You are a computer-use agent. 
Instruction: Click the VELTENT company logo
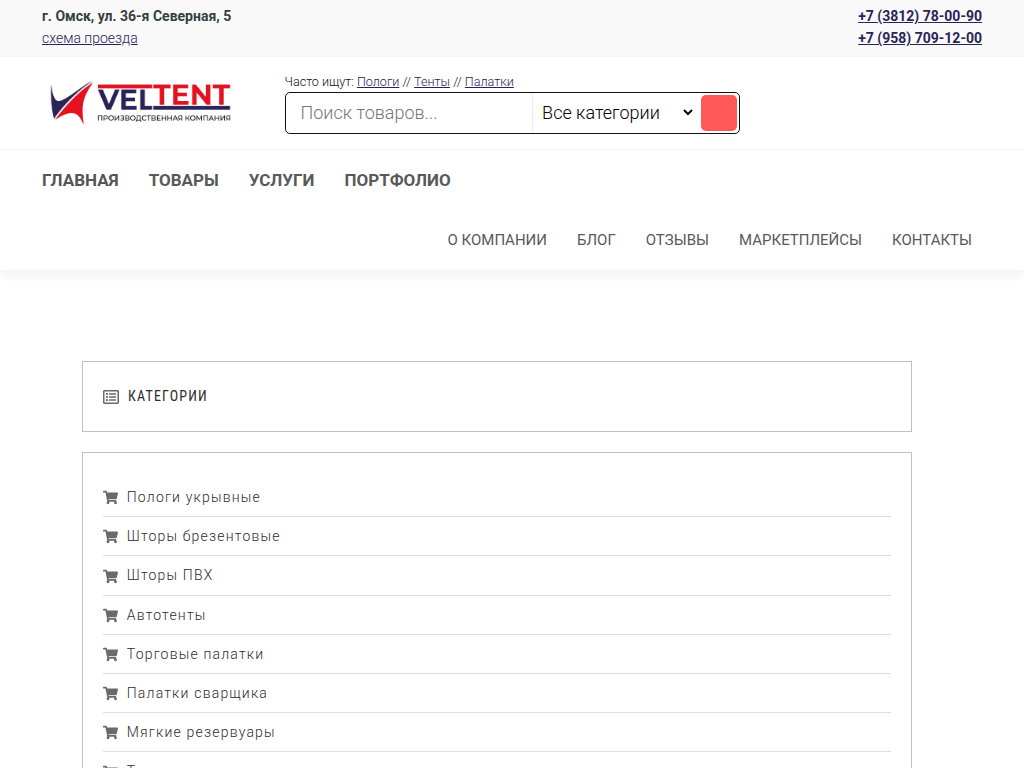pyautogui.click(x=140, y=103)
